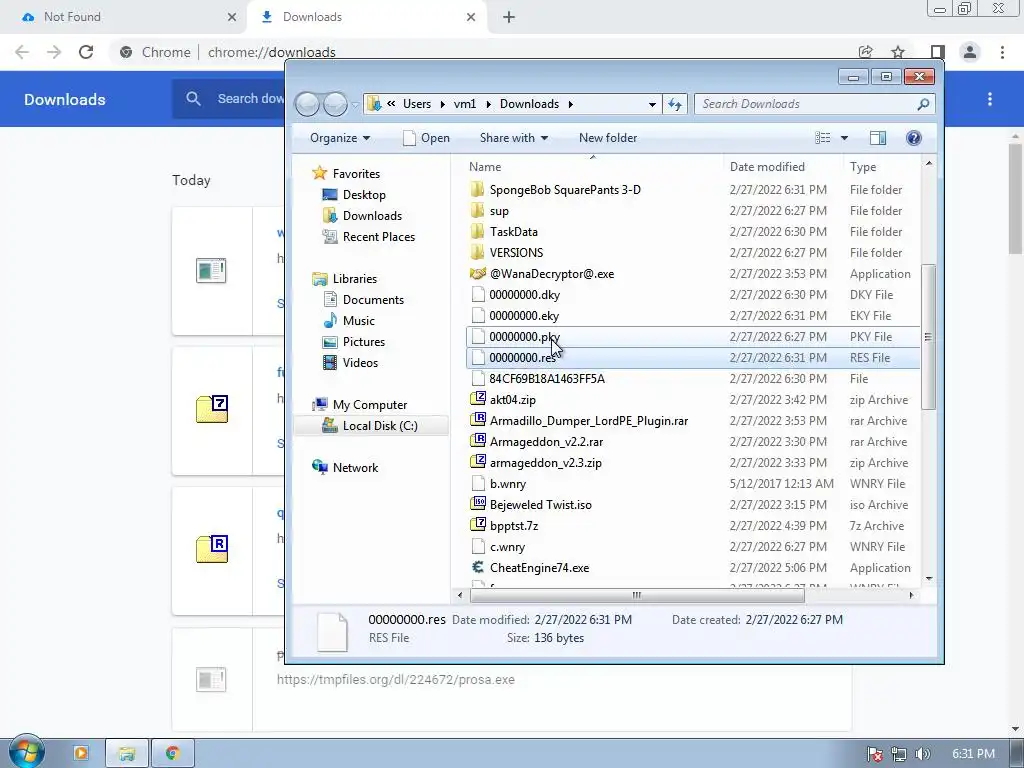
Task: Select CheatEngine74.exe application icon
Action: (x=479, y=568)
